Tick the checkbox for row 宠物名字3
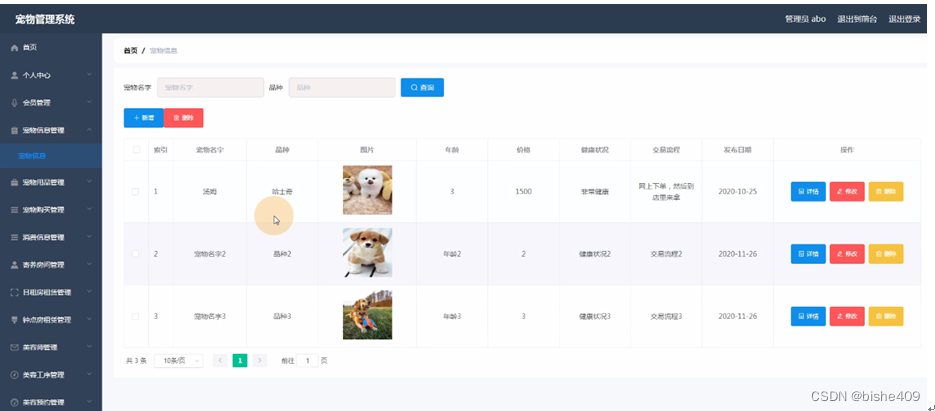Screen dimensions: 935x411 (x=135, y=316)
